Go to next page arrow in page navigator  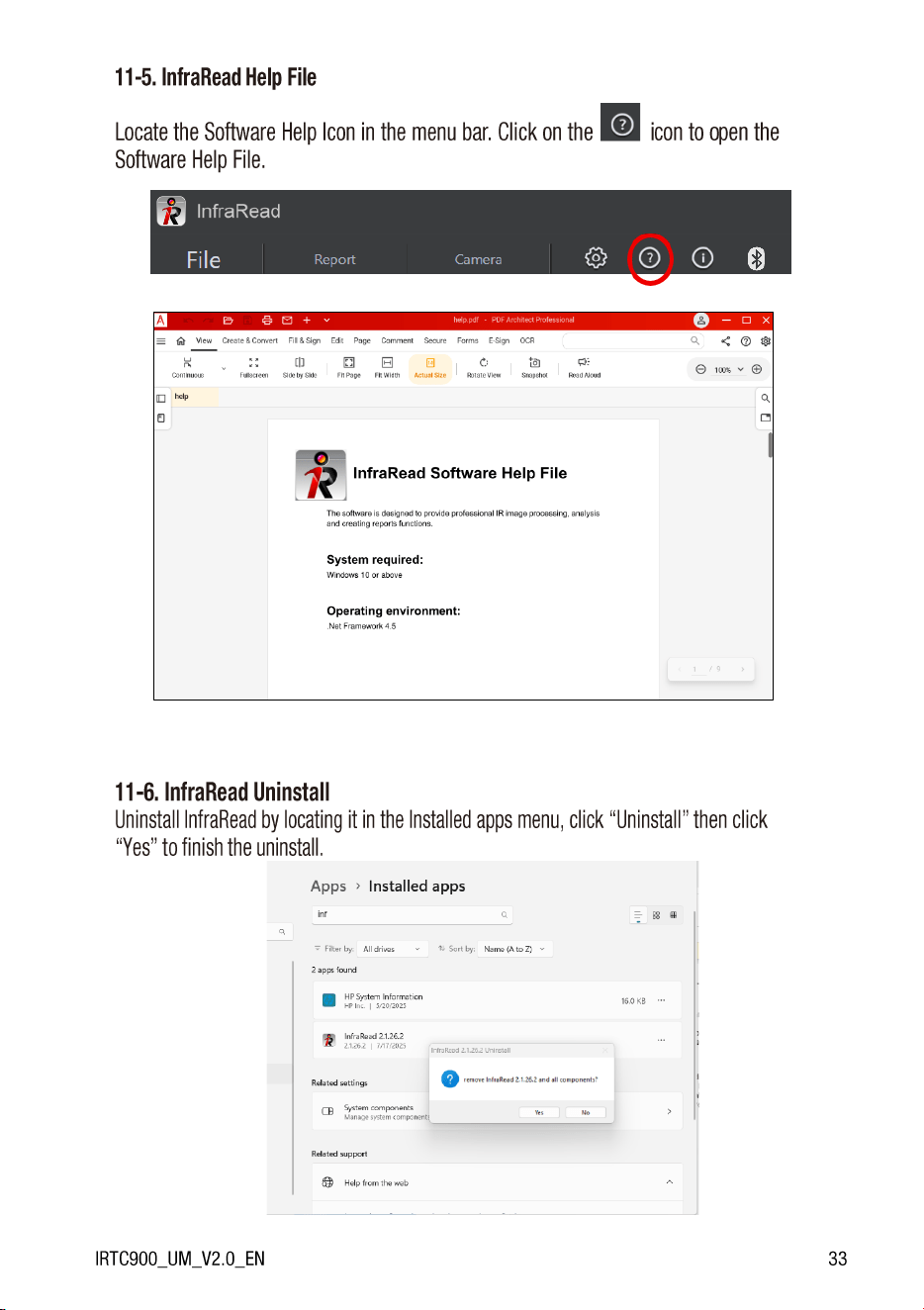(742, 669)
